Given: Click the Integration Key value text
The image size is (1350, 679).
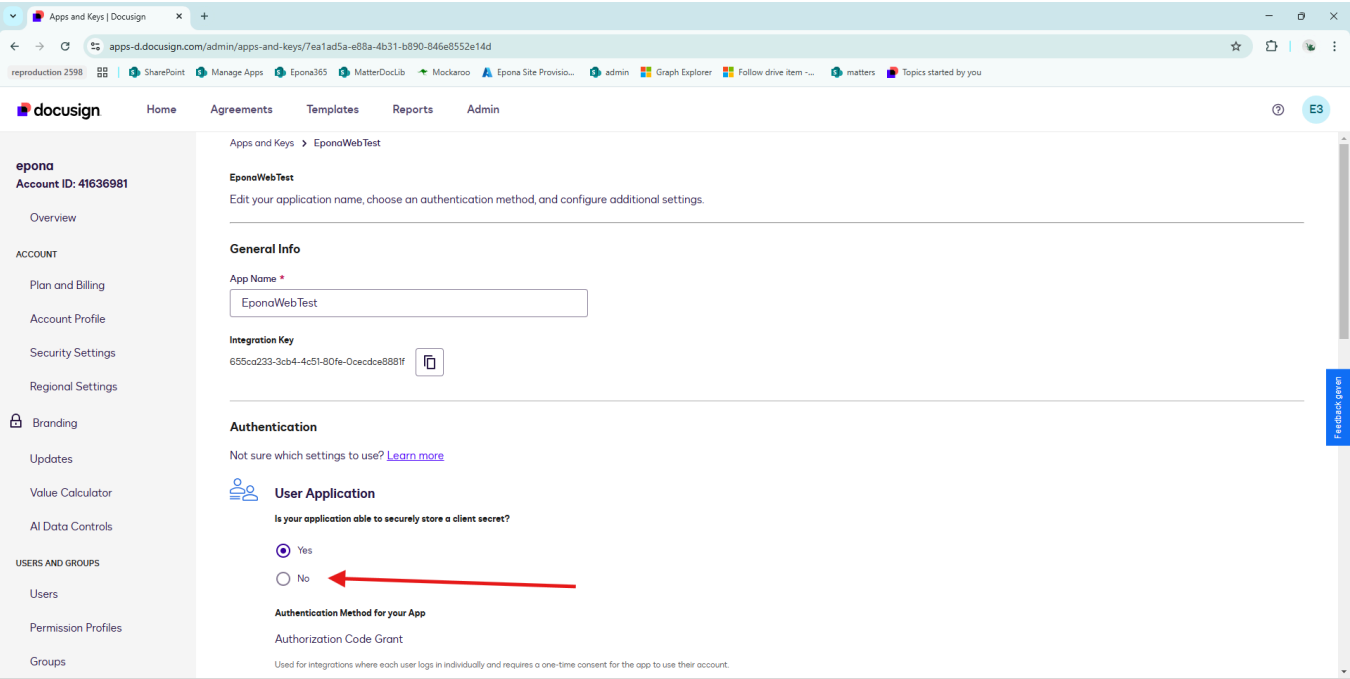Looking at the screenshot, I should coord(317,362).
